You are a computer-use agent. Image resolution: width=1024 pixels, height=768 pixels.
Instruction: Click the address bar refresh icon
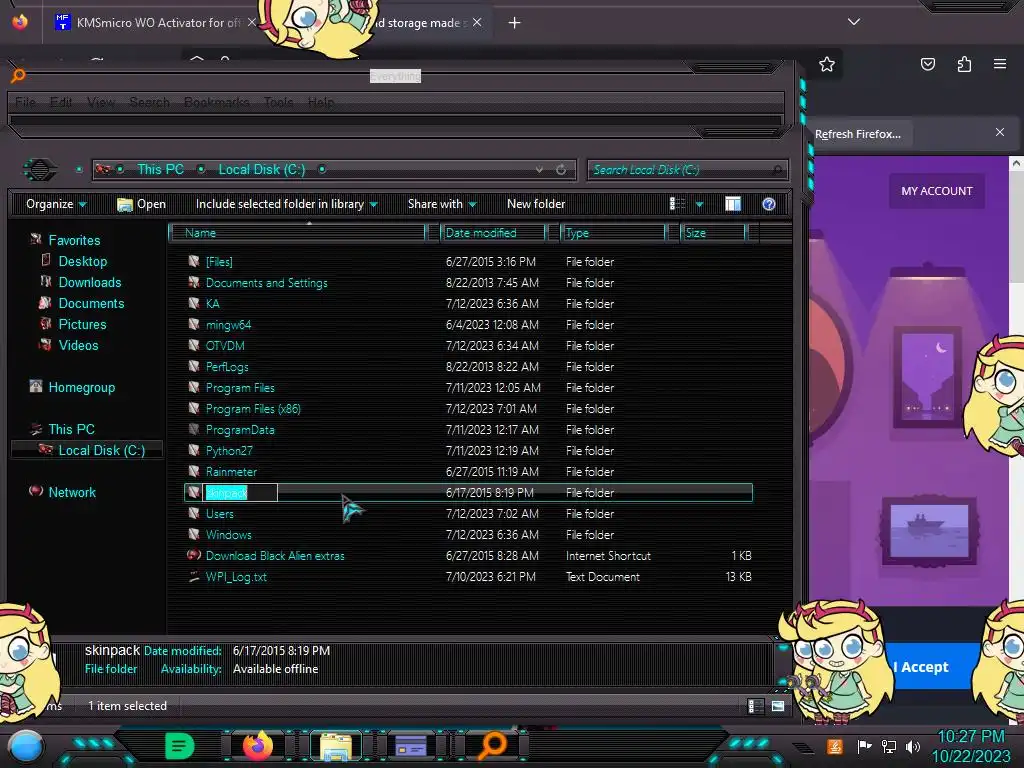pyautogui.click(x=561, y=170)
